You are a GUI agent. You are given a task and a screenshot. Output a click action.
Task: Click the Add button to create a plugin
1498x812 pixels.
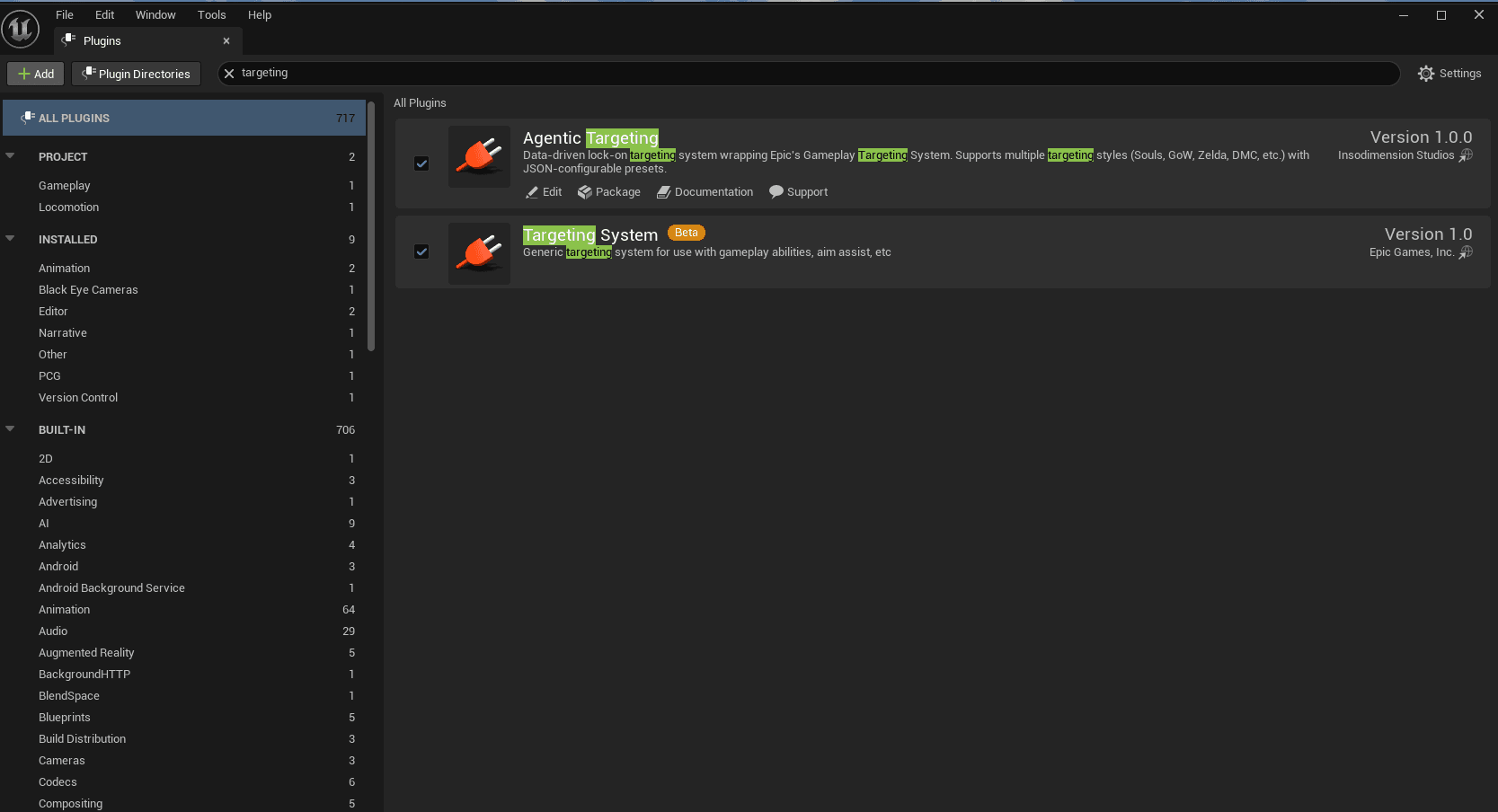tap(35, 73)
